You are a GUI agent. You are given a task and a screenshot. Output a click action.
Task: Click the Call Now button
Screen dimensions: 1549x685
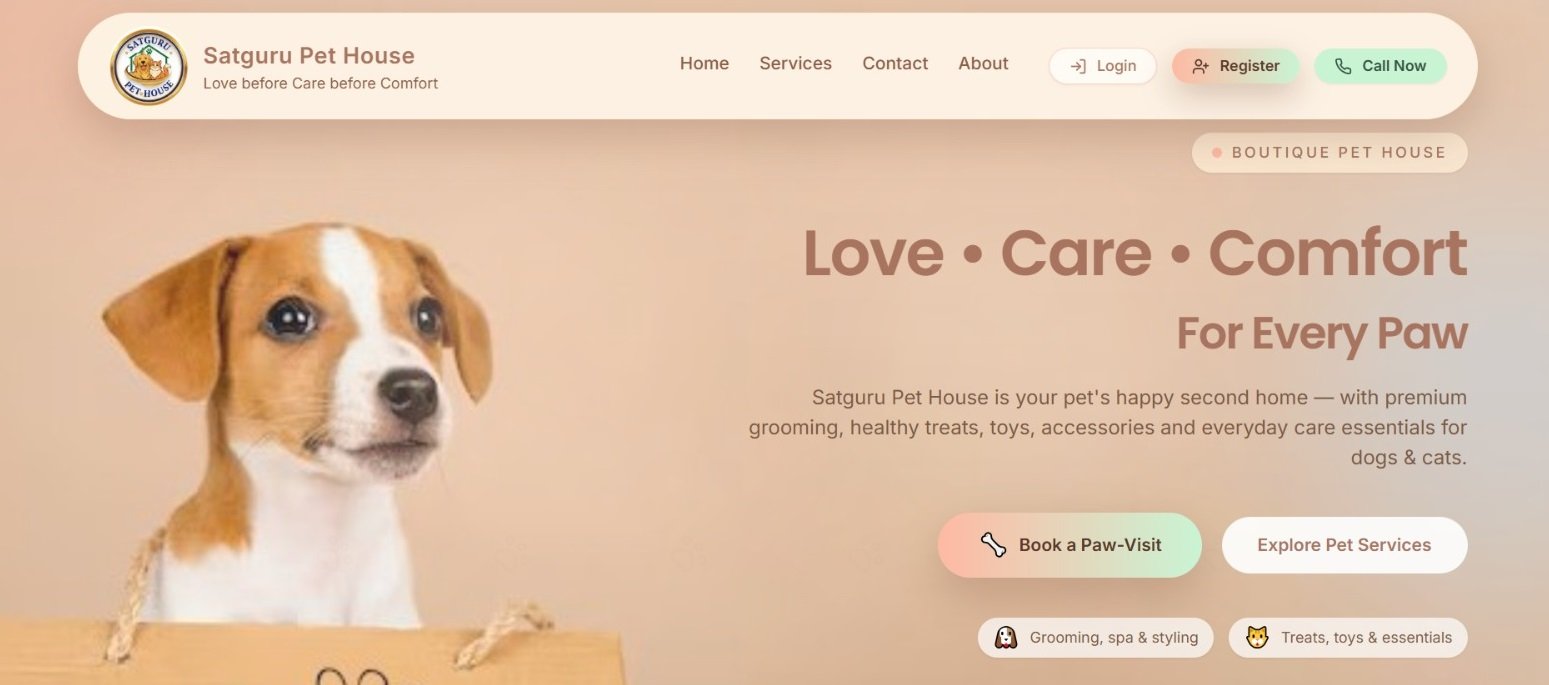point(1380,66)
